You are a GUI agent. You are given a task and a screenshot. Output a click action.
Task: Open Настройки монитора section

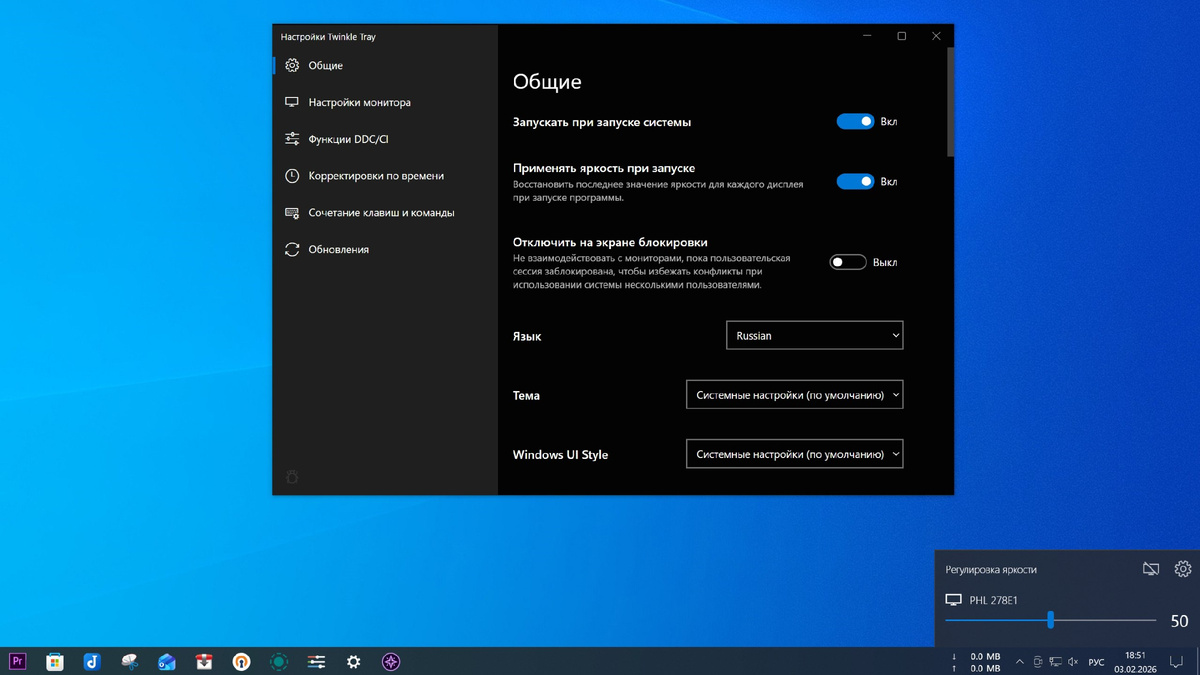385,102
